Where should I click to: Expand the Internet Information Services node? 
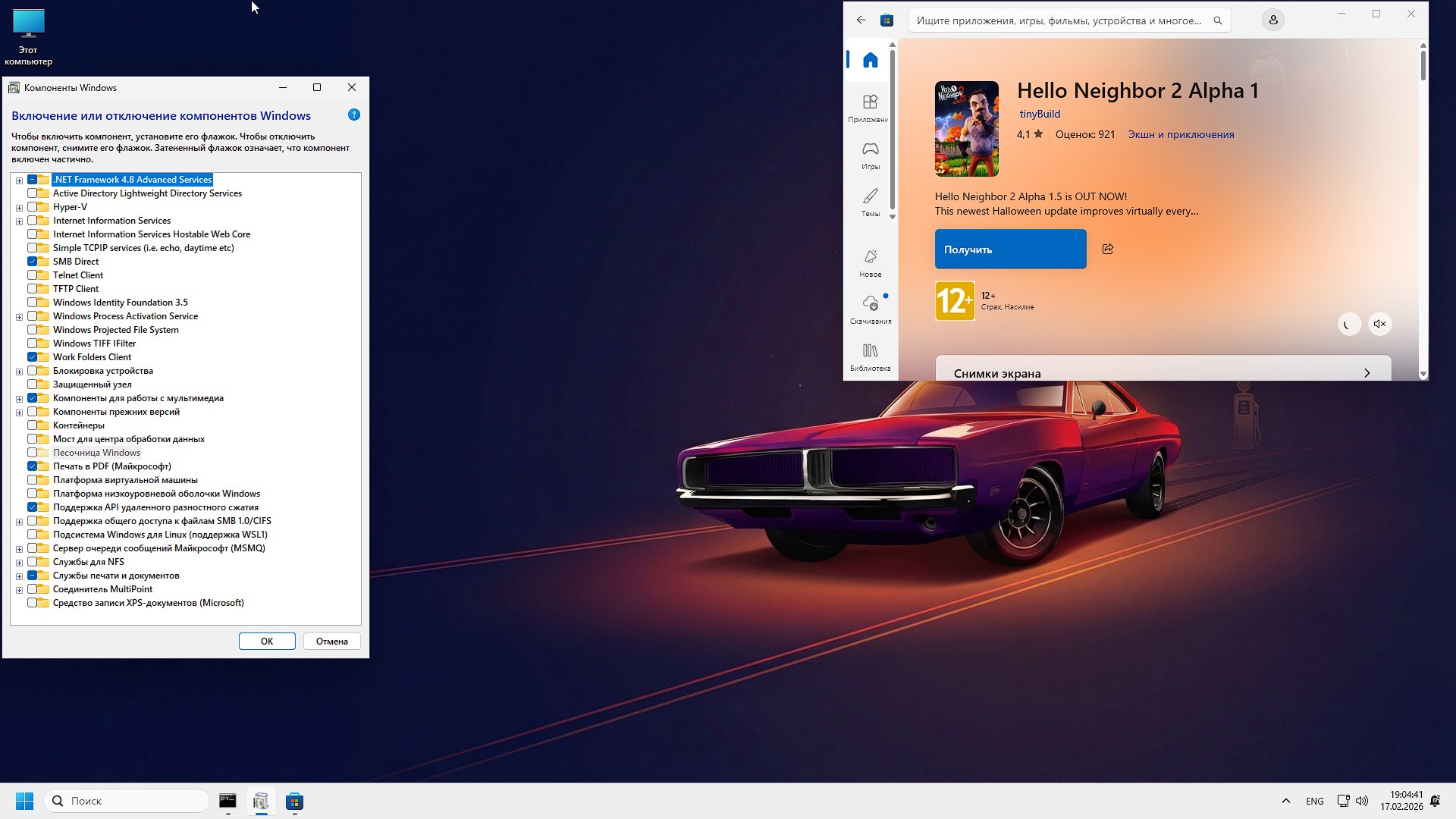(x=18, y=220)
